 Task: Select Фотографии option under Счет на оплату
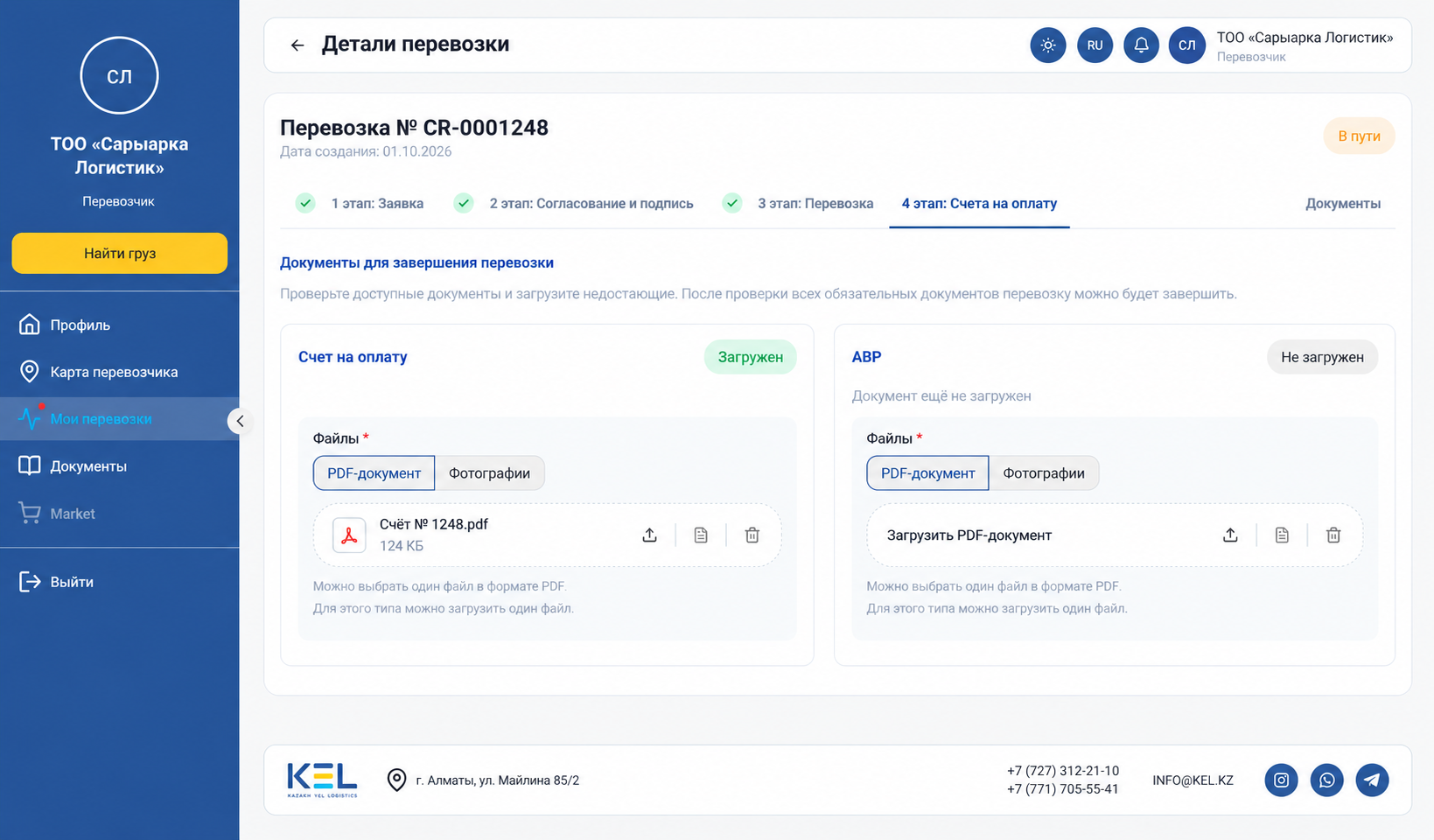click(489, 473)
